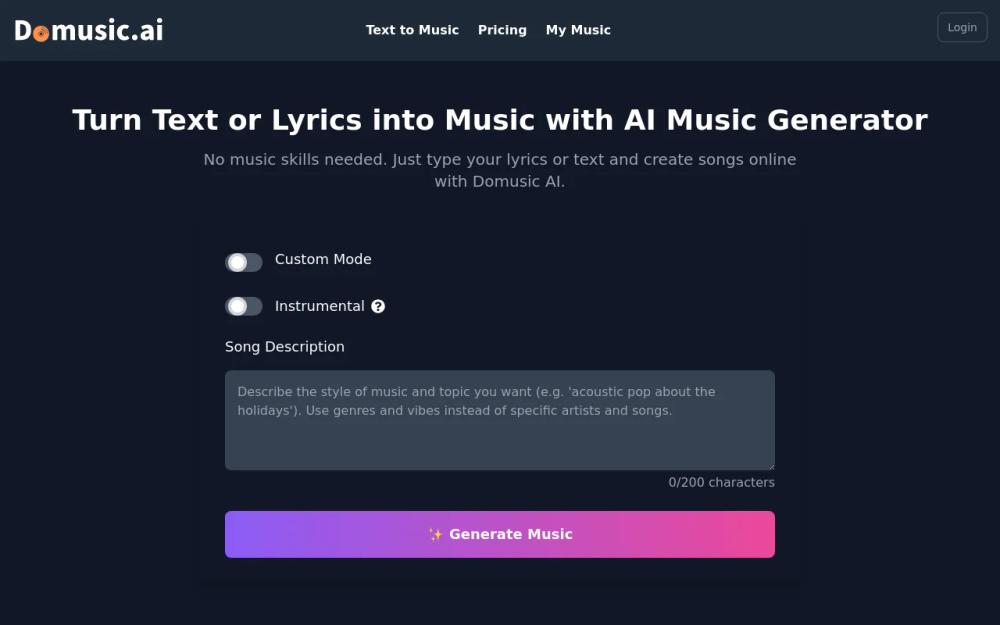Click the text area resize handle
Screen dimensions: 1000x625
tap(770, 466)
